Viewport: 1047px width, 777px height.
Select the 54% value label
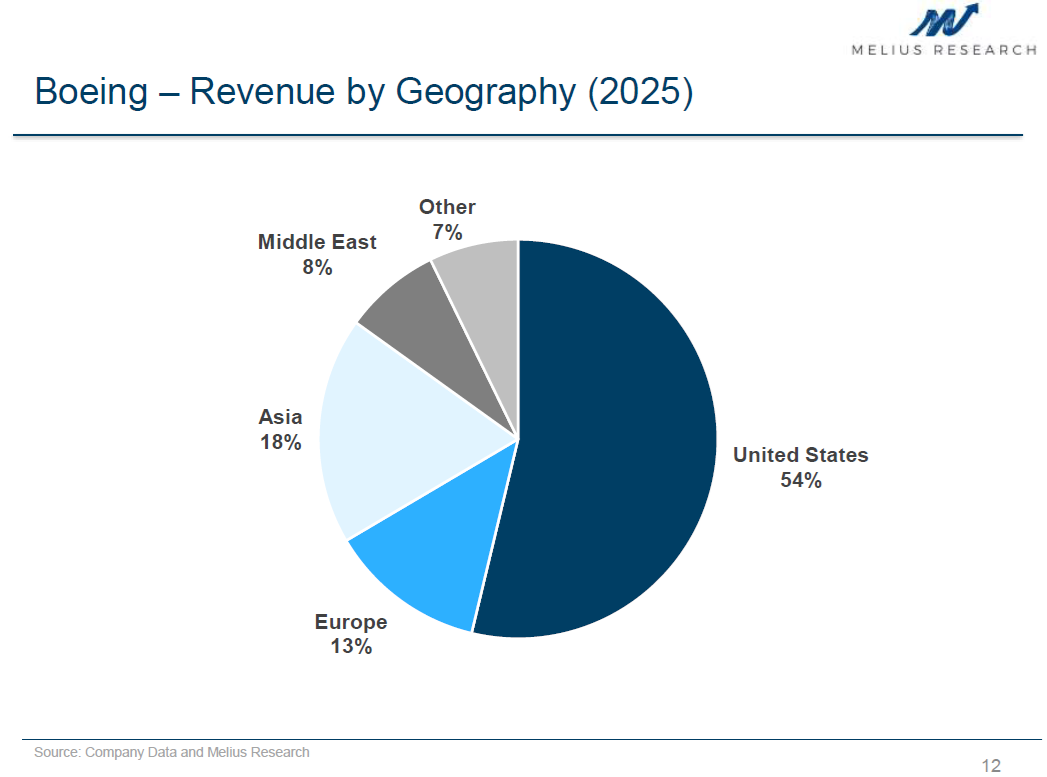tap(800, 481)
